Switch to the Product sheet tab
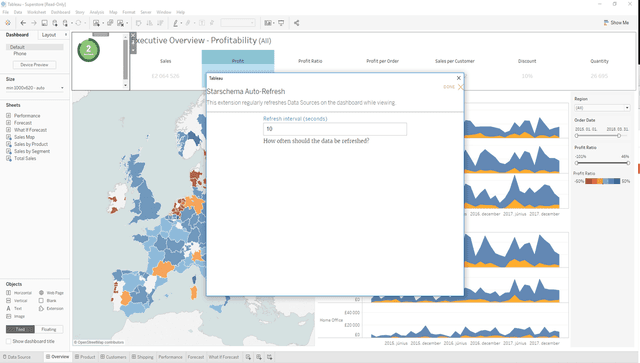The image size is (640, 363). (x=85, y=357)
